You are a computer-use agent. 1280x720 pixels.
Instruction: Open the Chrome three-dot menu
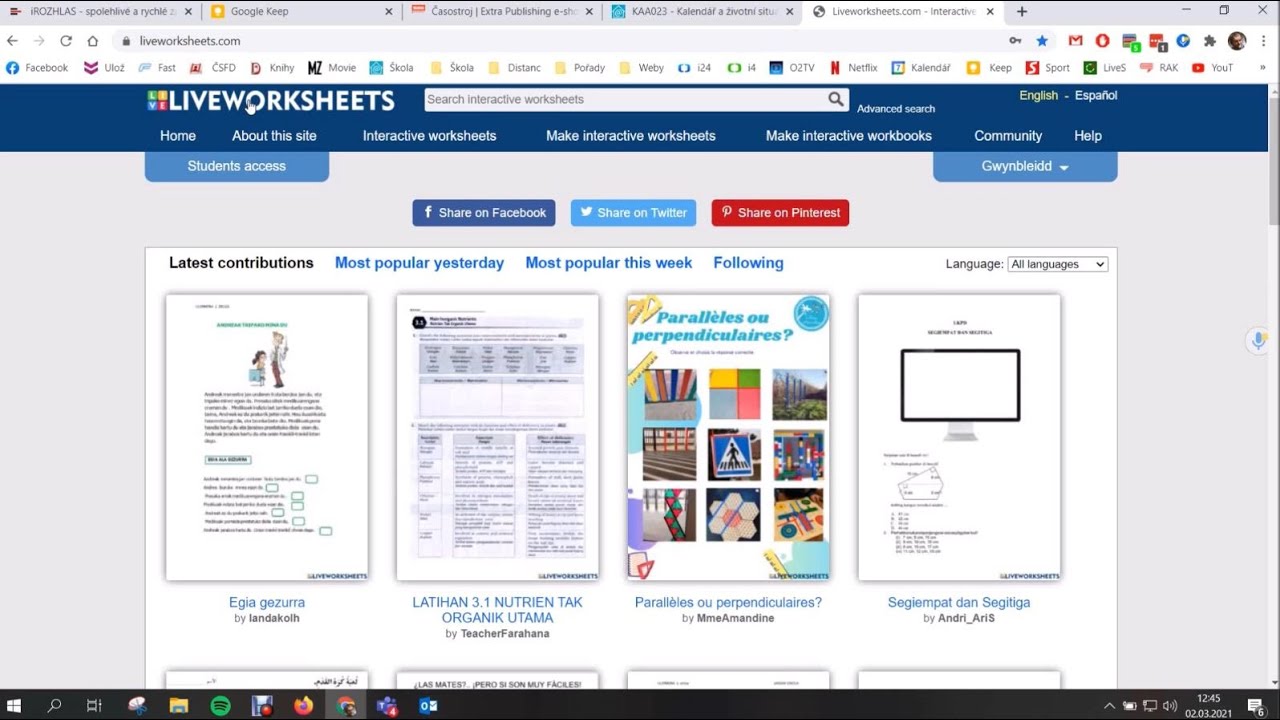[x=1265, y=41]
